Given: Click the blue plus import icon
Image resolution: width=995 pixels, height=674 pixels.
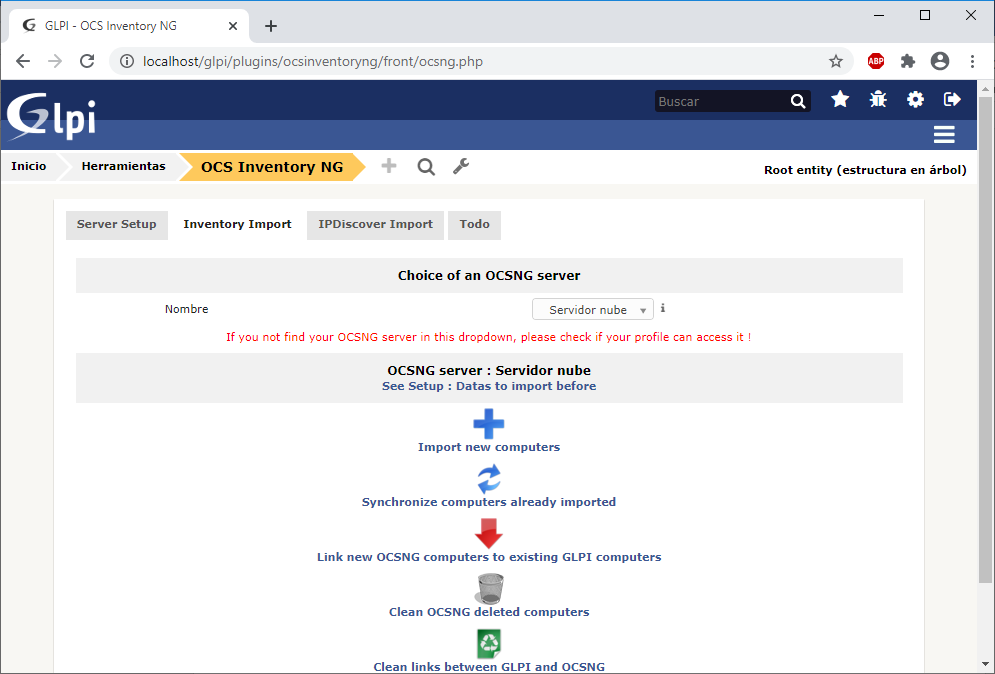Looking at the screenshot, I should tap(489, 424).
